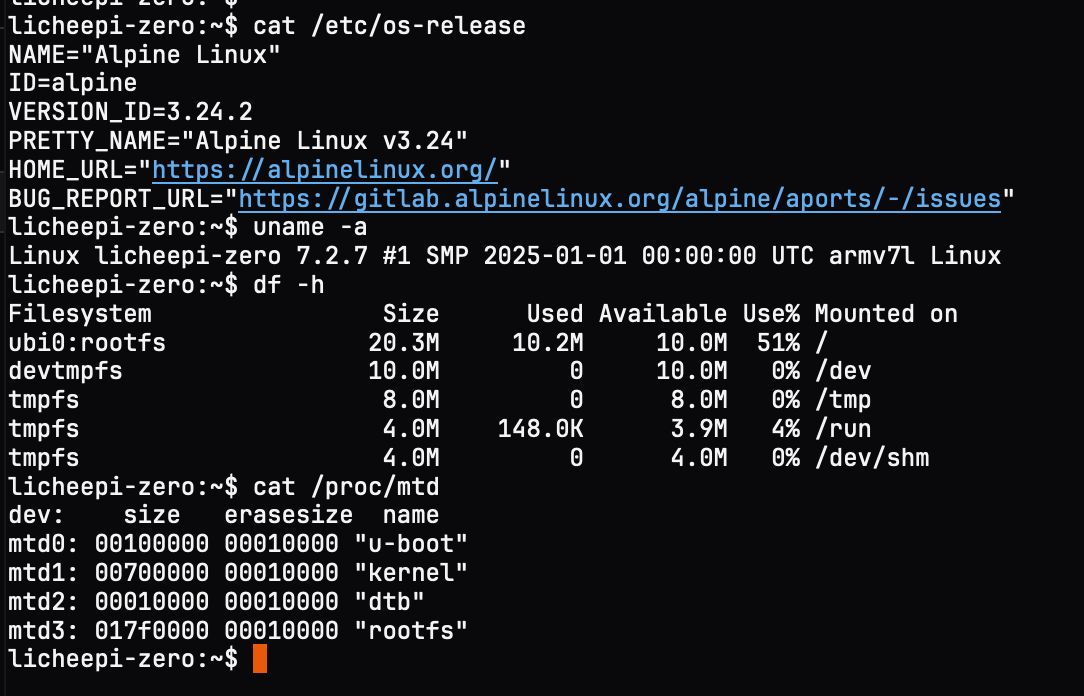Click the 'cat /proc/mtd' command text
Screen dimensions: 1084x696
pos(346,487)
